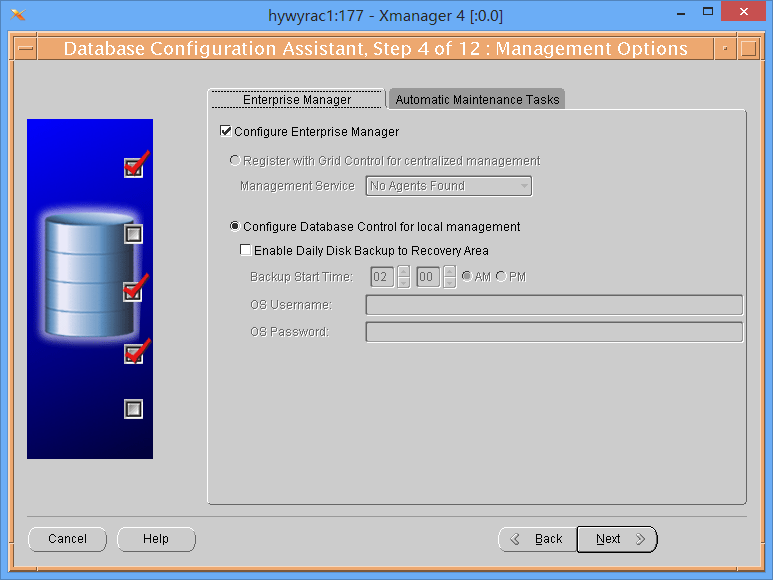Open the window menu button left of title
The height and width of the screenshot is (580, 773).
[x=26, y=48]
